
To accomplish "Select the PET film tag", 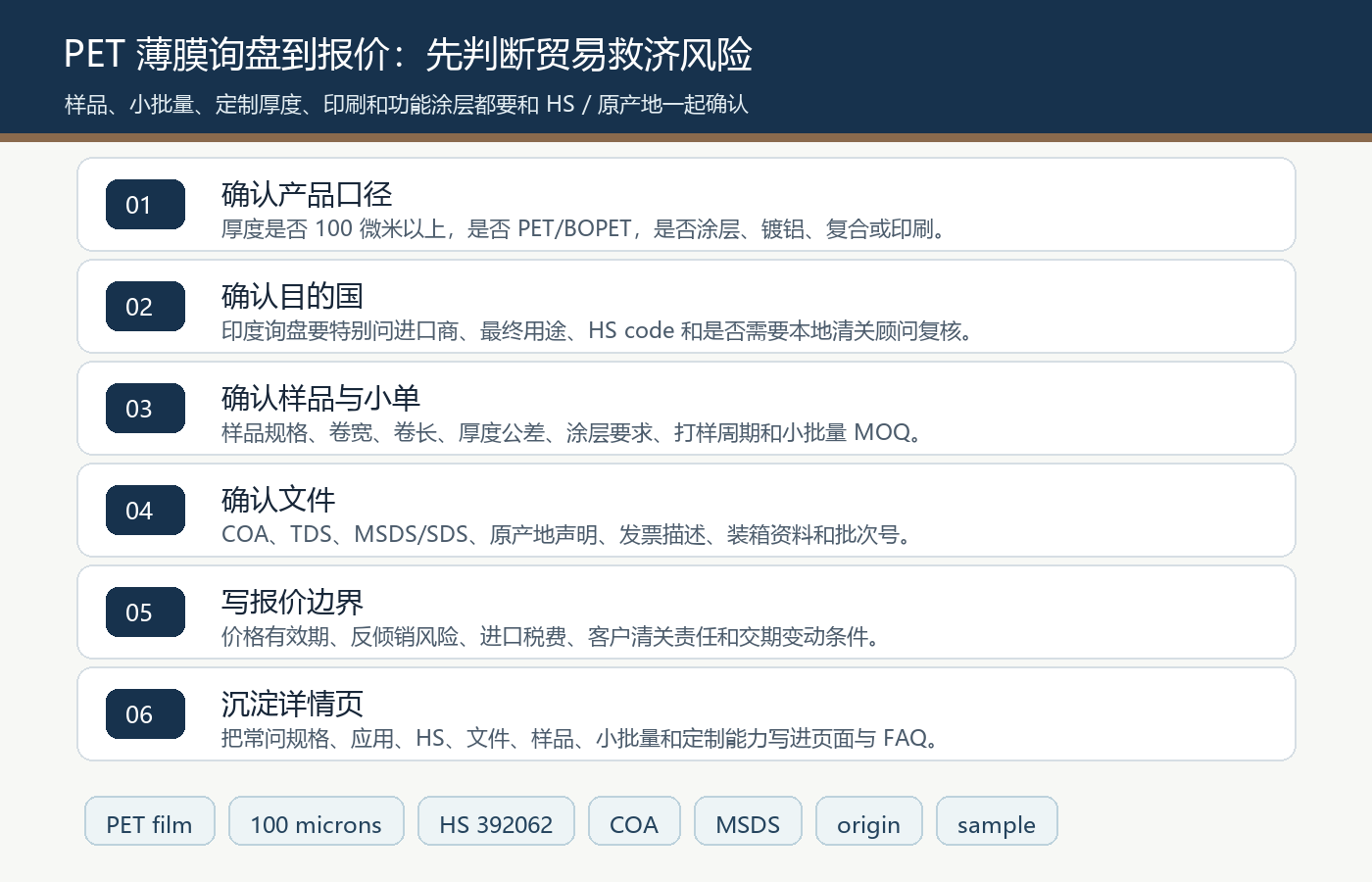I will [150, 821].
